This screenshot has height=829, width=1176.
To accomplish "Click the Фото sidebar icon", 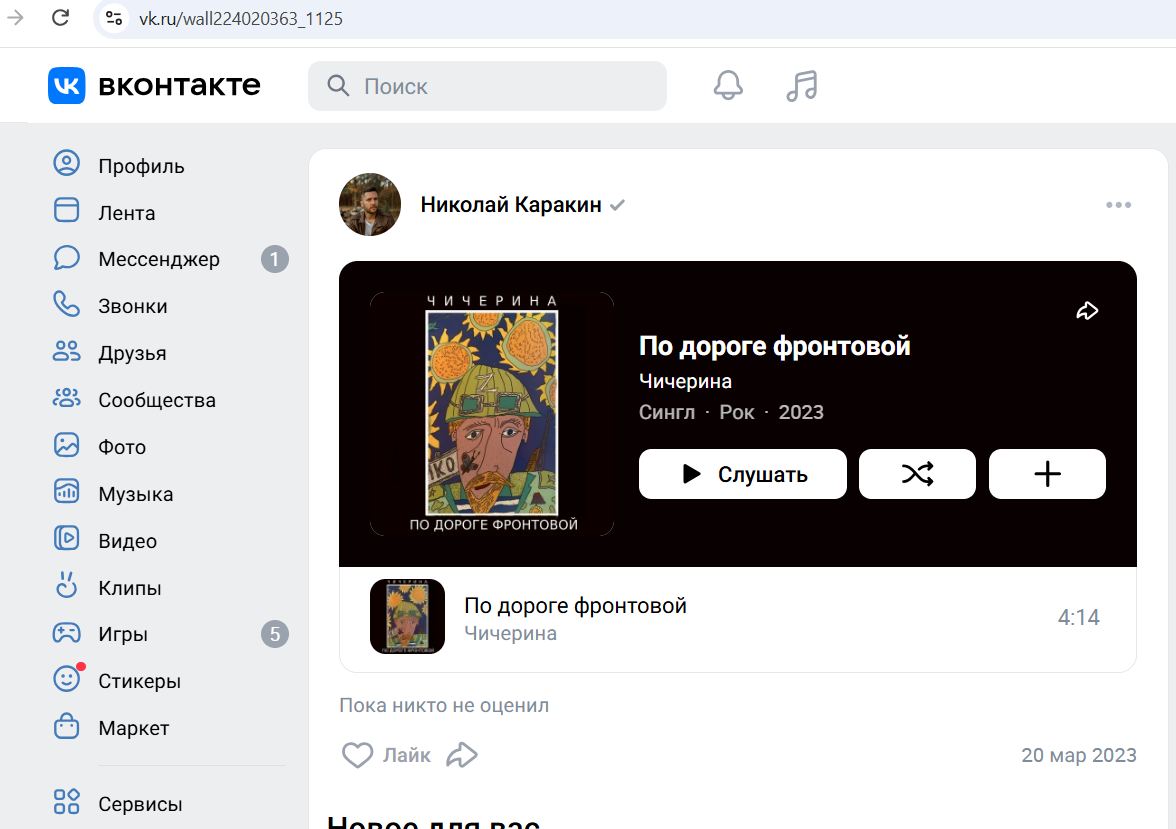I will click(x=66, y=445).
